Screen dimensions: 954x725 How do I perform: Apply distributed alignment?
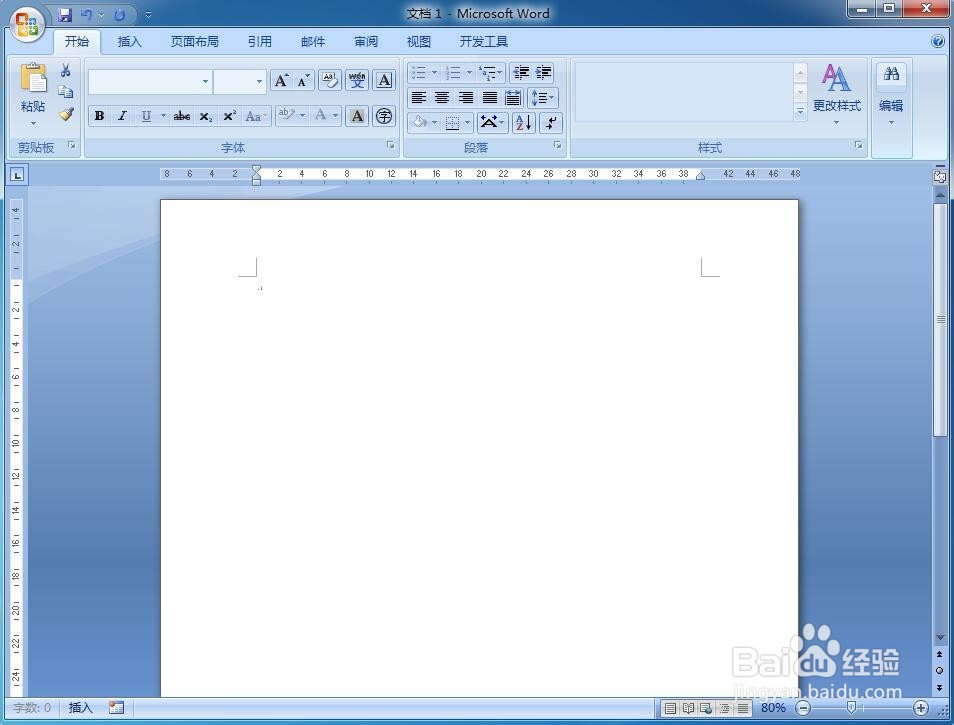pos(514,97)
